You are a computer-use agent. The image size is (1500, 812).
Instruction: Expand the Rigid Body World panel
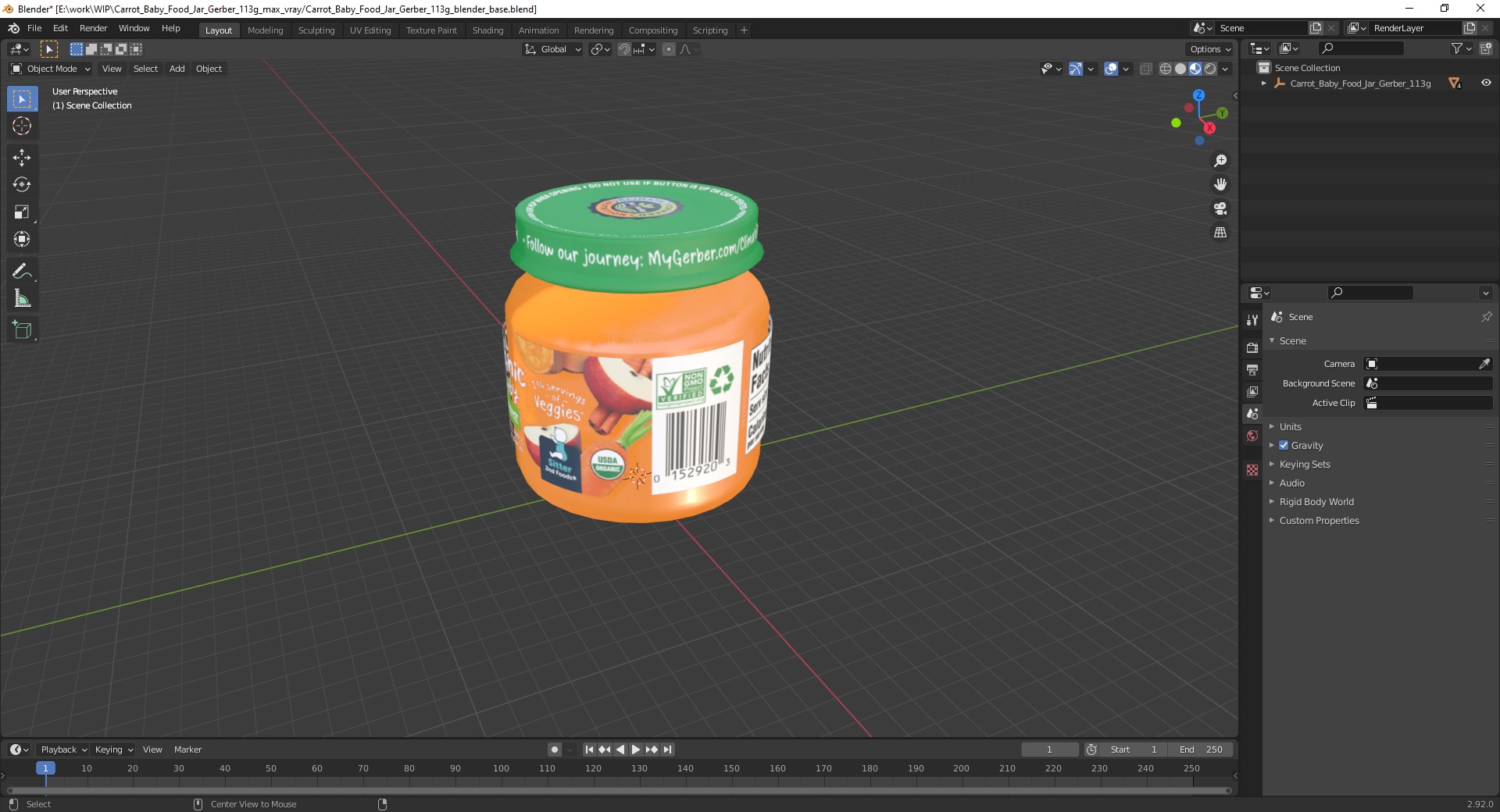pos(1316,501)
